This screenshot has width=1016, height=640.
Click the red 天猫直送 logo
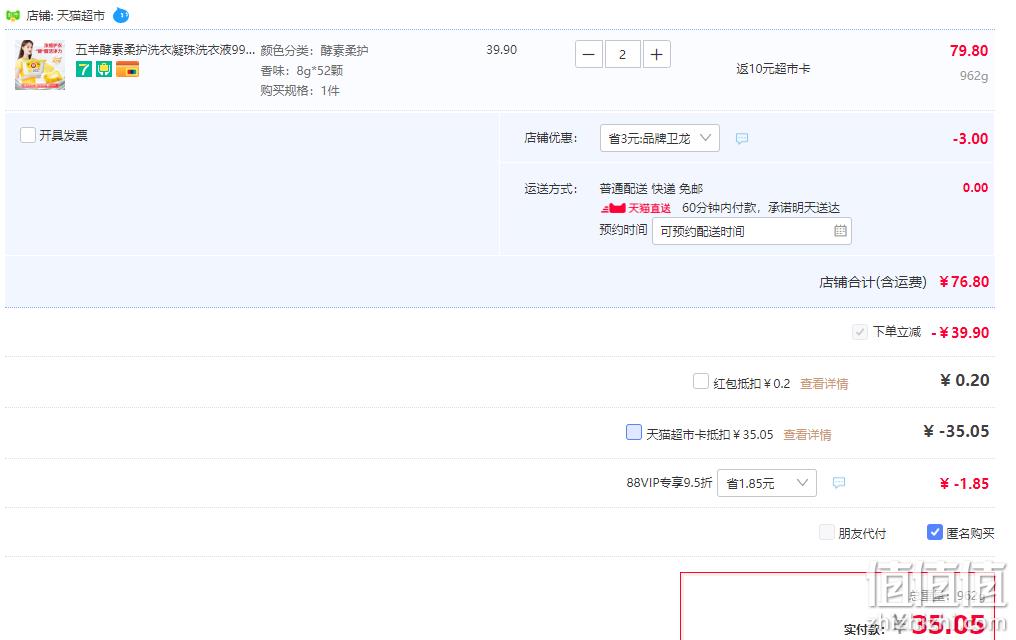(636, 208)
